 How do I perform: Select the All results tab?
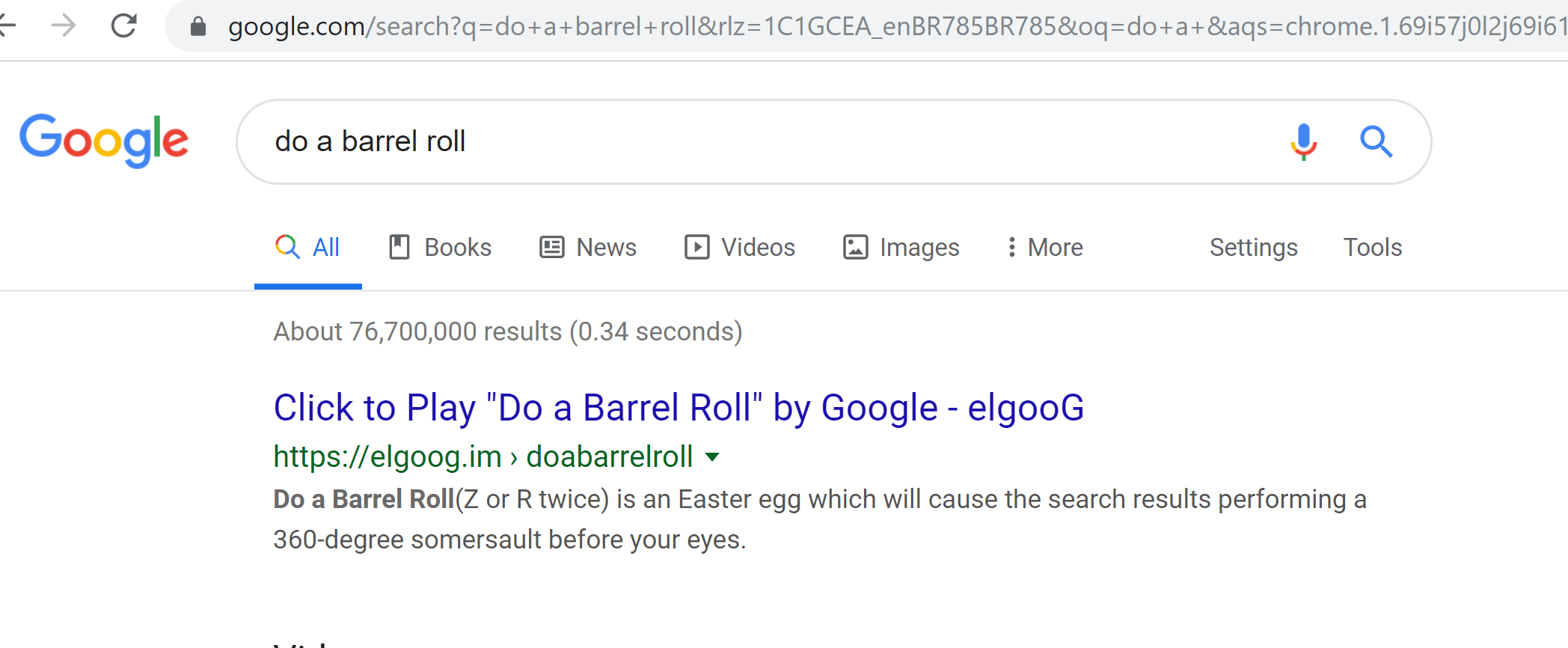(x=308, y=247)
